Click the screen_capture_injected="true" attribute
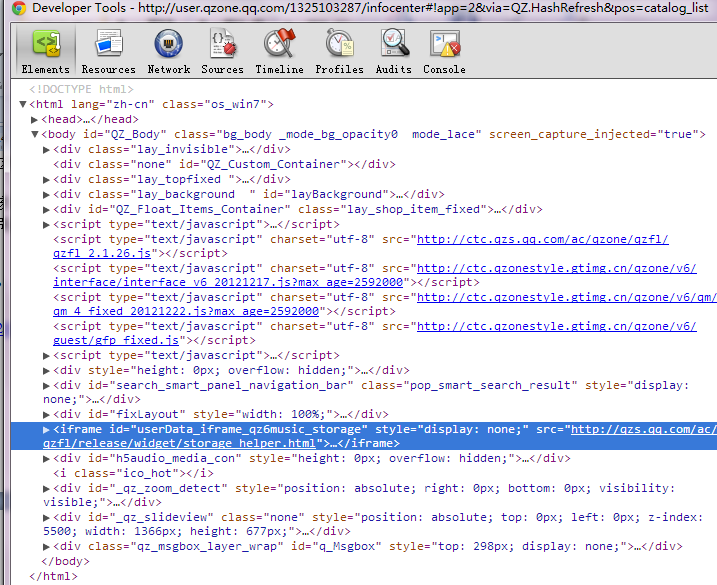The width and height of the screenshot is (717, 585). tap(592, 134)
